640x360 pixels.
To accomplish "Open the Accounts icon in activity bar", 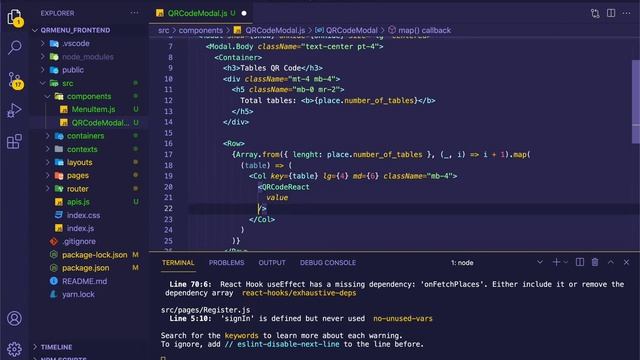I will click(14, 318).
